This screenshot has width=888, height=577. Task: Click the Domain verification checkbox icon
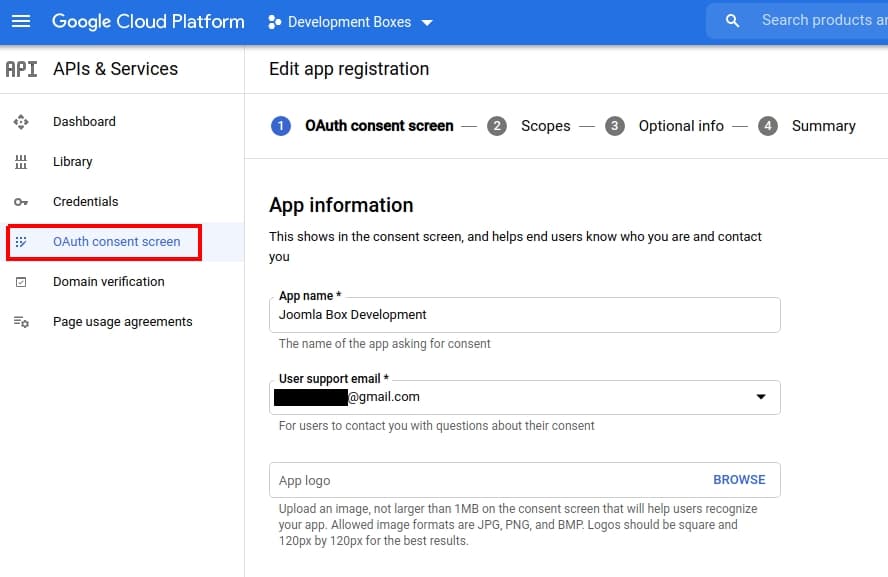click(x=21, y=282)
